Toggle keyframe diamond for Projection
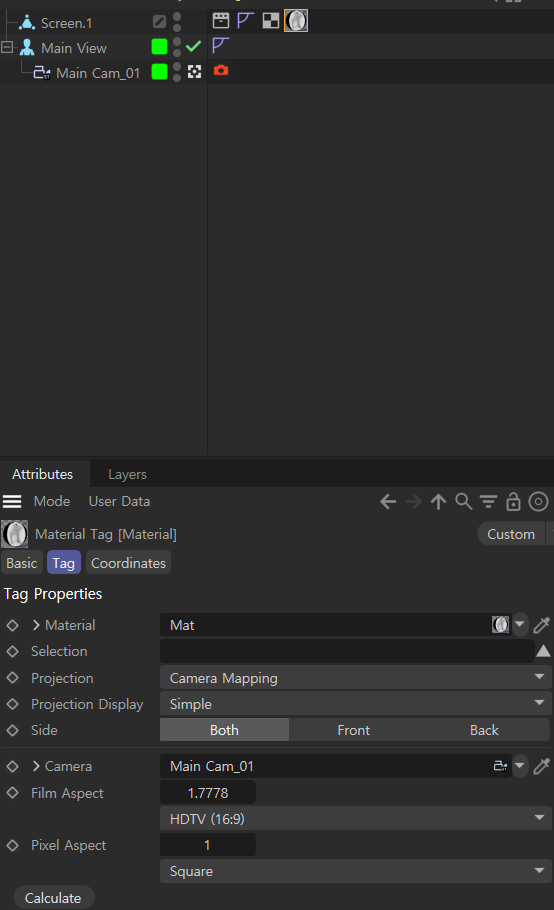The image size is (554, 910). pyautogui.click(x=12, y=677)
